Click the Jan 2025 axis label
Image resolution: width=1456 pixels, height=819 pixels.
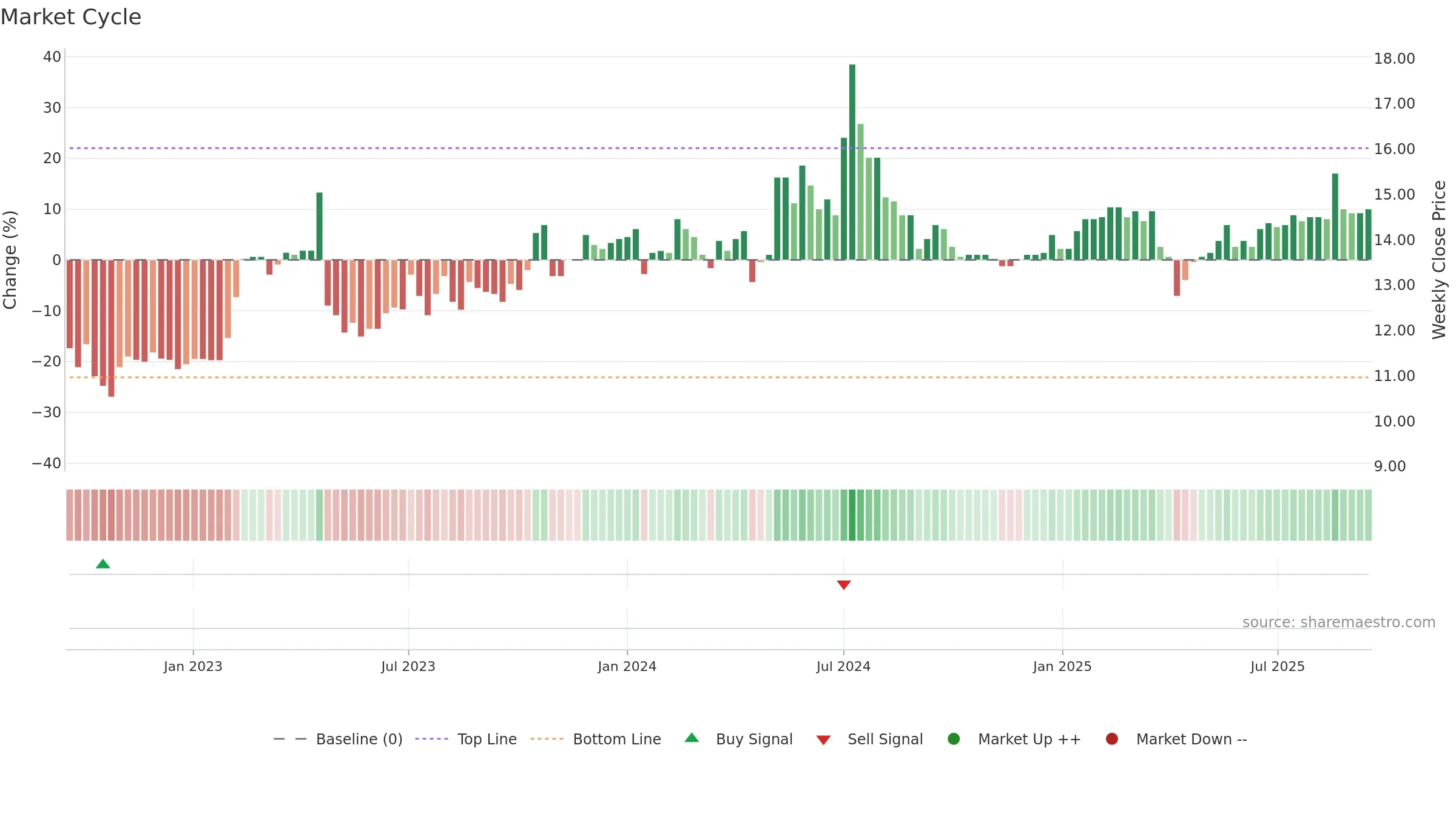tap(1062, 667)
